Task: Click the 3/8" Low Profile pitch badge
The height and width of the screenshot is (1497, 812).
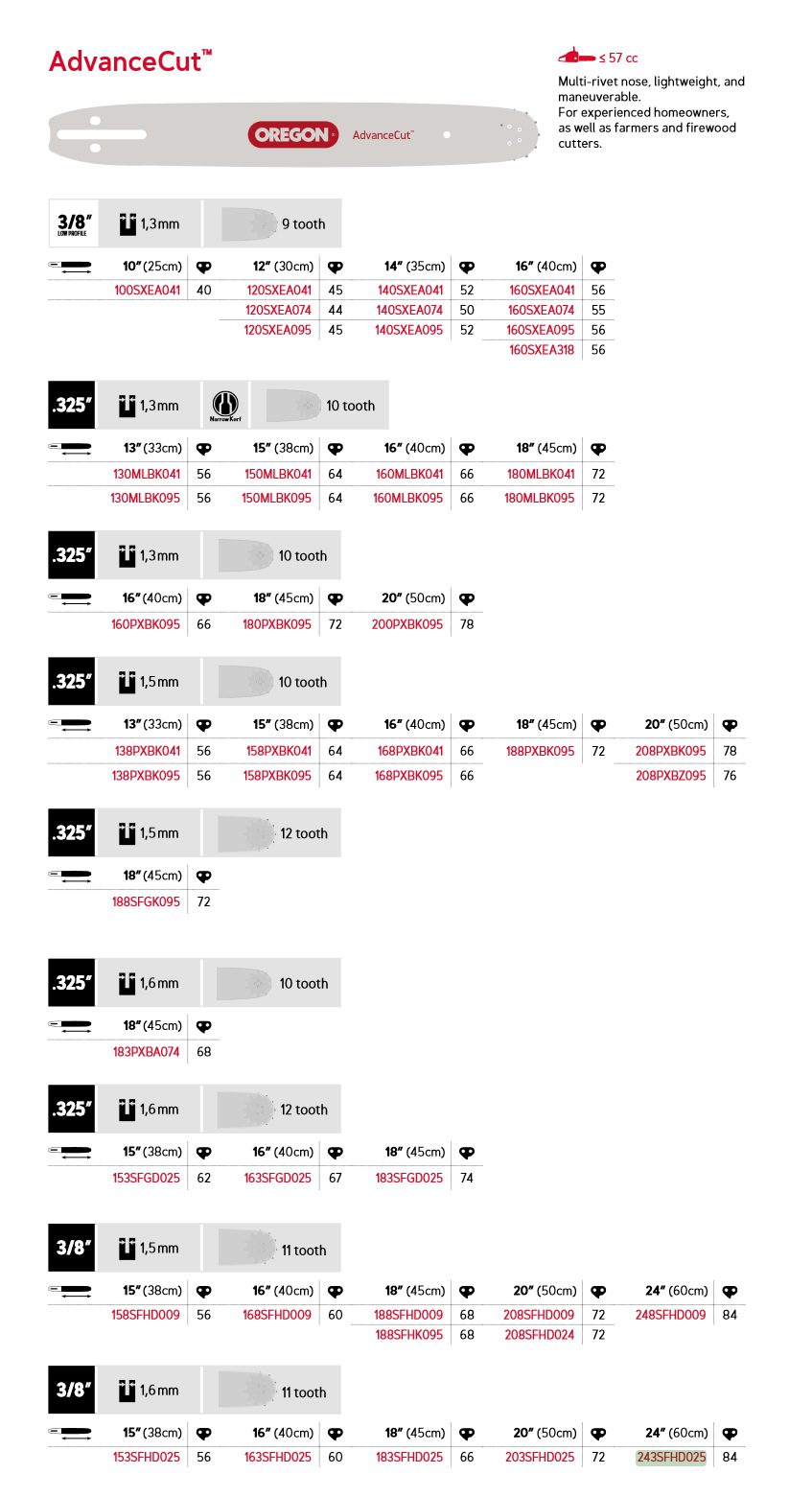Action: (72, 223)
